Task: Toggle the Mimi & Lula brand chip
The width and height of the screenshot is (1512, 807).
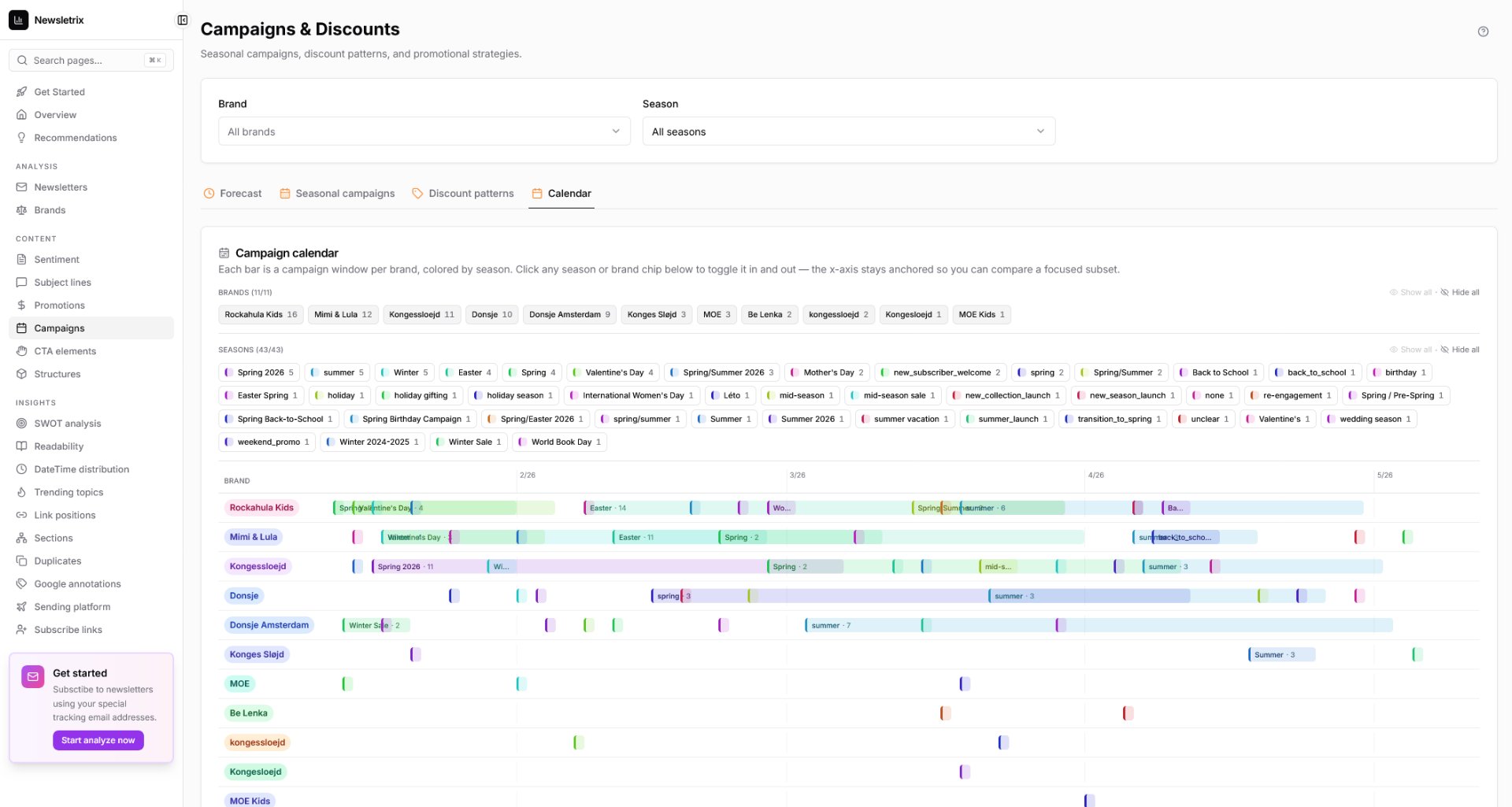Action: pos(343,314)
